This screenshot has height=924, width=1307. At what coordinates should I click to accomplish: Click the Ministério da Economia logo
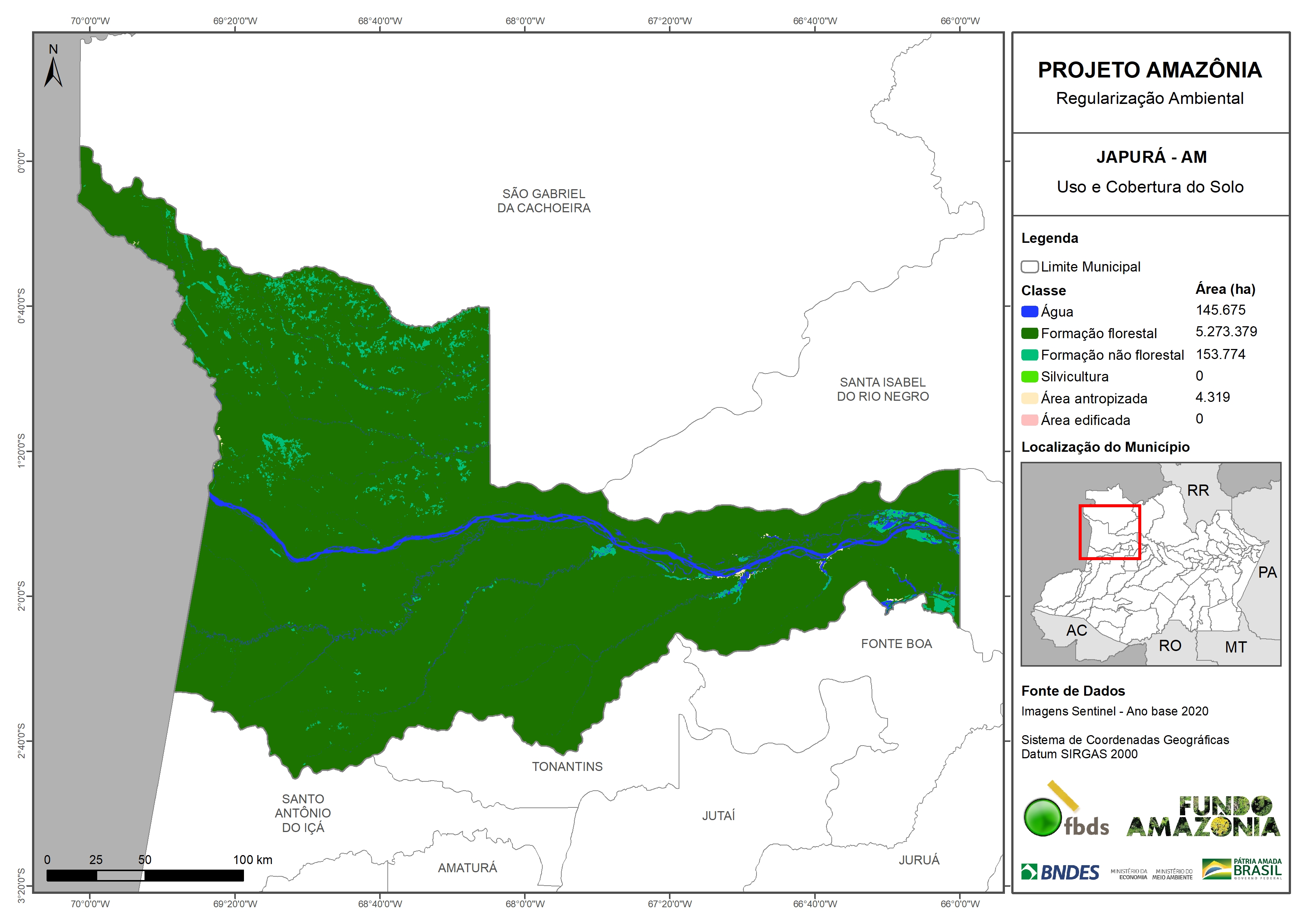1129,874
